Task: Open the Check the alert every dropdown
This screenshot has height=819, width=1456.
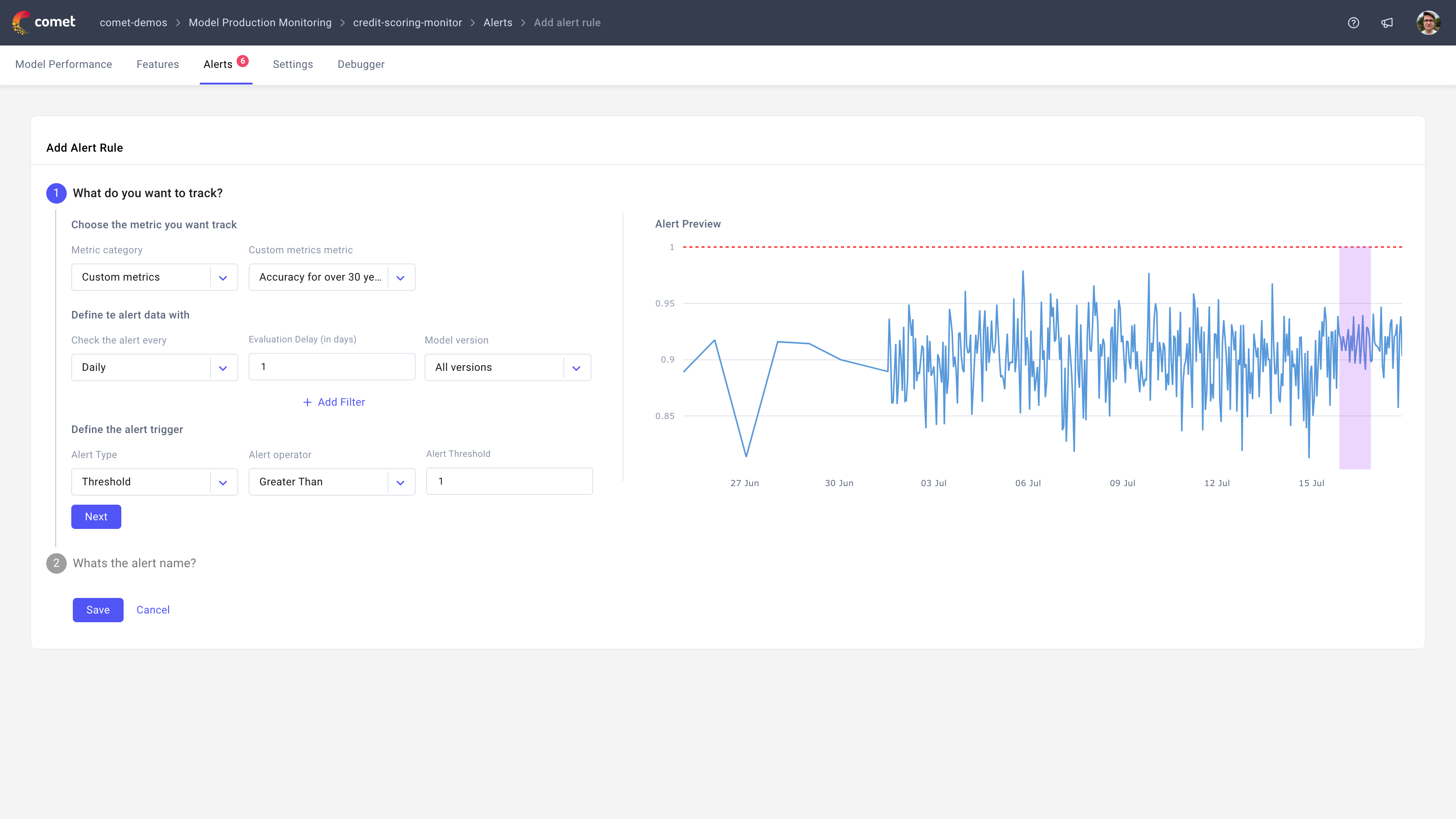Action: point(154,367)
